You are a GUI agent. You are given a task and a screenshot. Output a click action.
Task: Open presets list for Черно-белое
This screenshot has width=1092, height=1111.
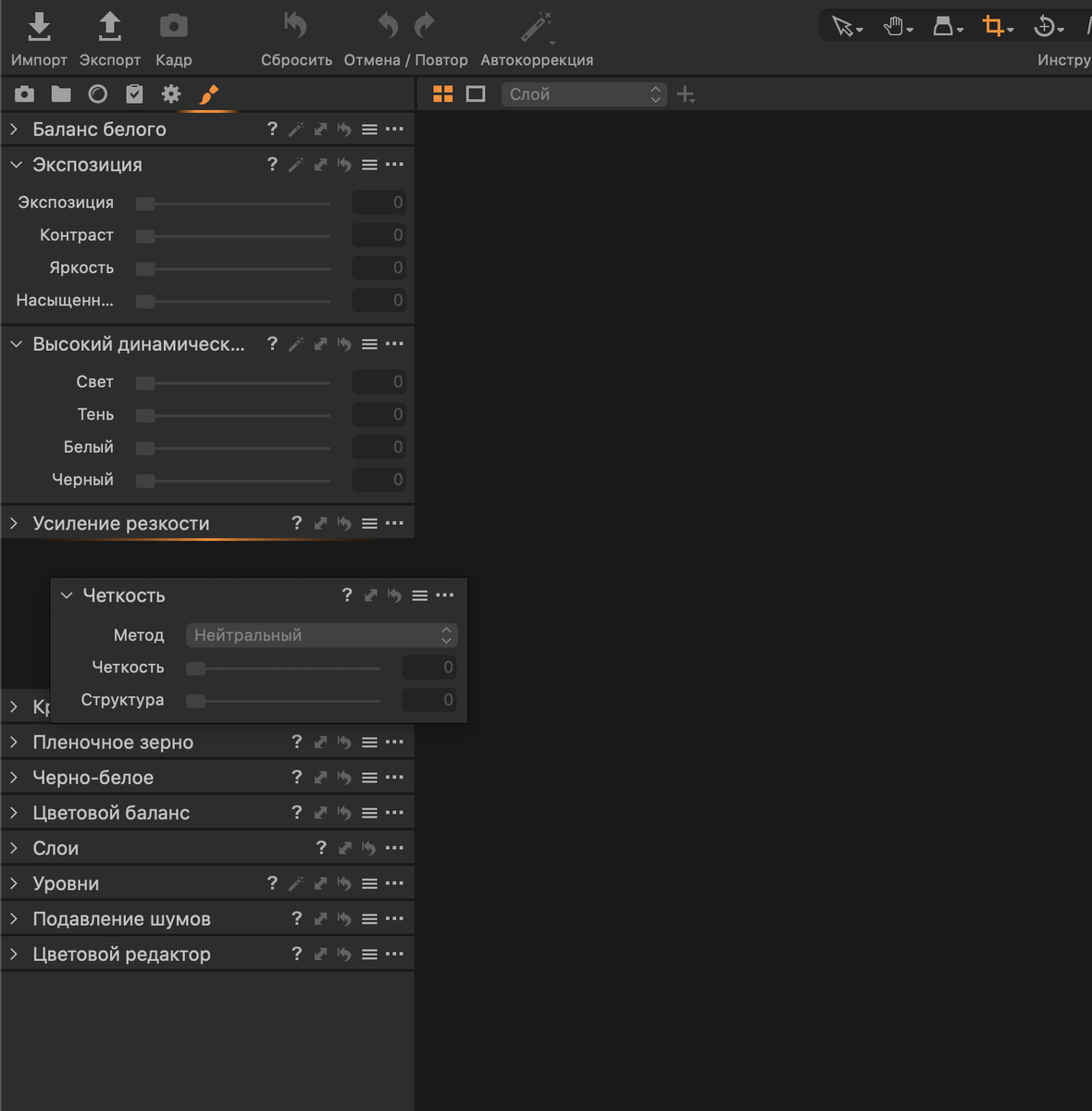(x=369, y=778)
